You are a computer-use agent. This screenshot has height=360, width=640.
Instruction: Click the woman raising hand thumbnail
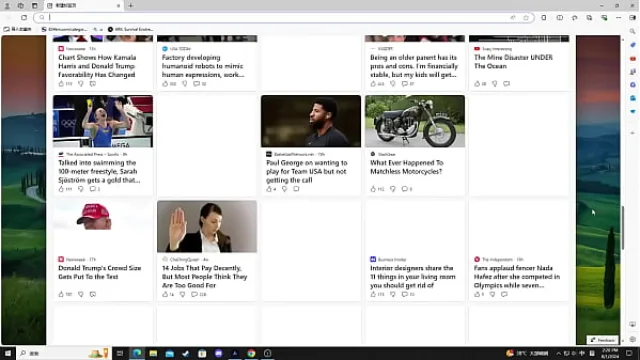(x=207, y=227)
